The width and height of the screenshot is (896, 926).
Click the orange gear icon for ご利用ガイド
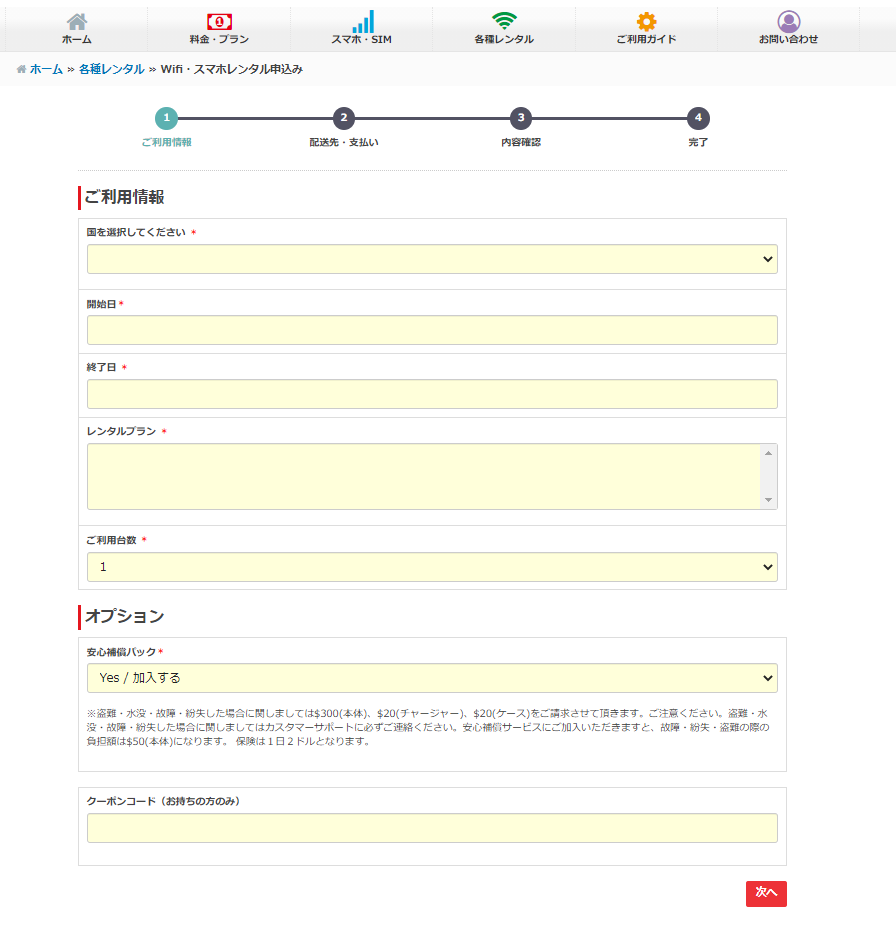[x=646, y=22]
